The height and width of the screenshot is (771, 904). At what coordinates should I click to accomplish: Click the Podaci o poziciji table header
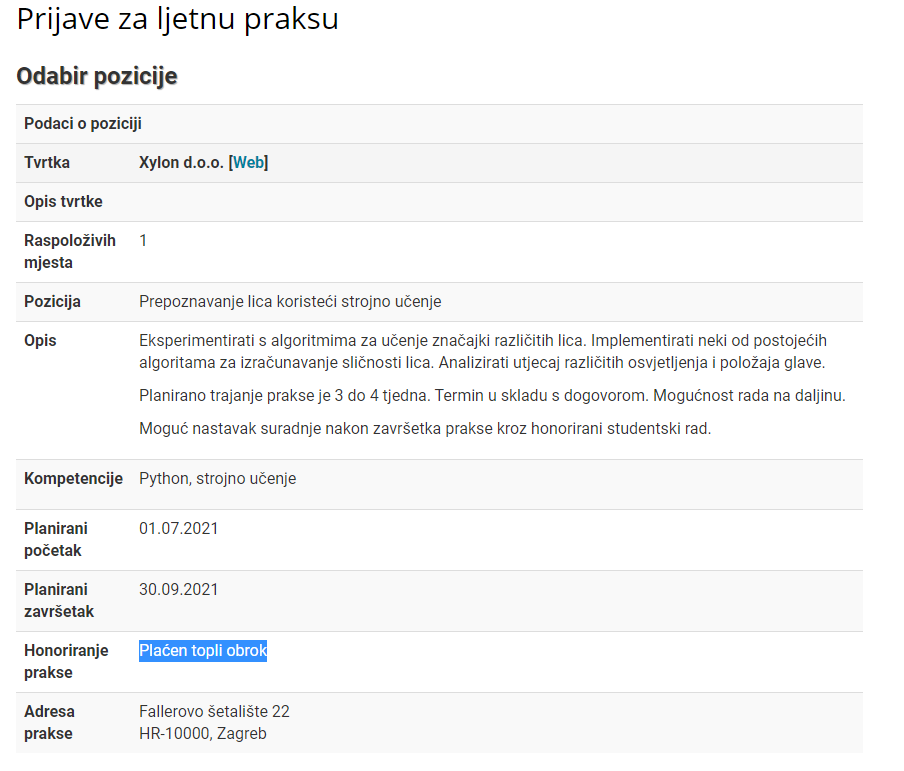tap(83, 124)
